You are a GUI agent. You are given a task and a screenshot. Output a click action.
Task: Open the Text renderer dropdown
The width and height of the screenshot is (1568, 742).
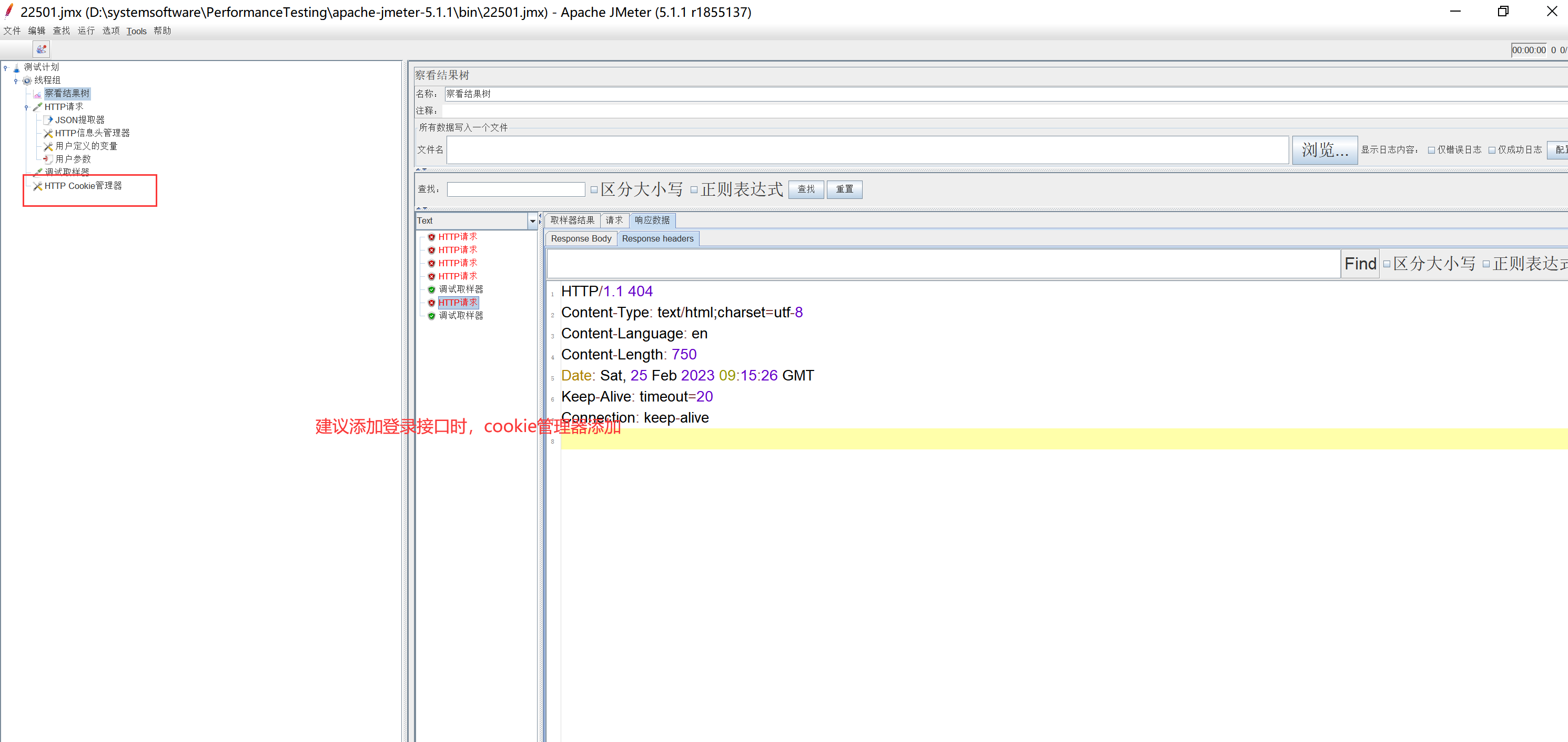click(x=532, y=221)
